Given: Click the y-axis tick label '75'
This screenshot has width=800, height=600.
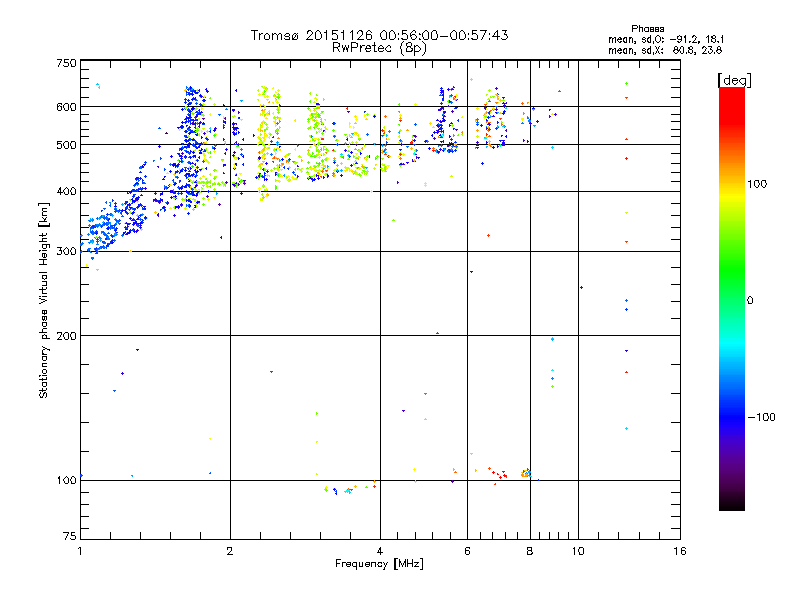Looking at the screenshot, I should tap(70, 536).
